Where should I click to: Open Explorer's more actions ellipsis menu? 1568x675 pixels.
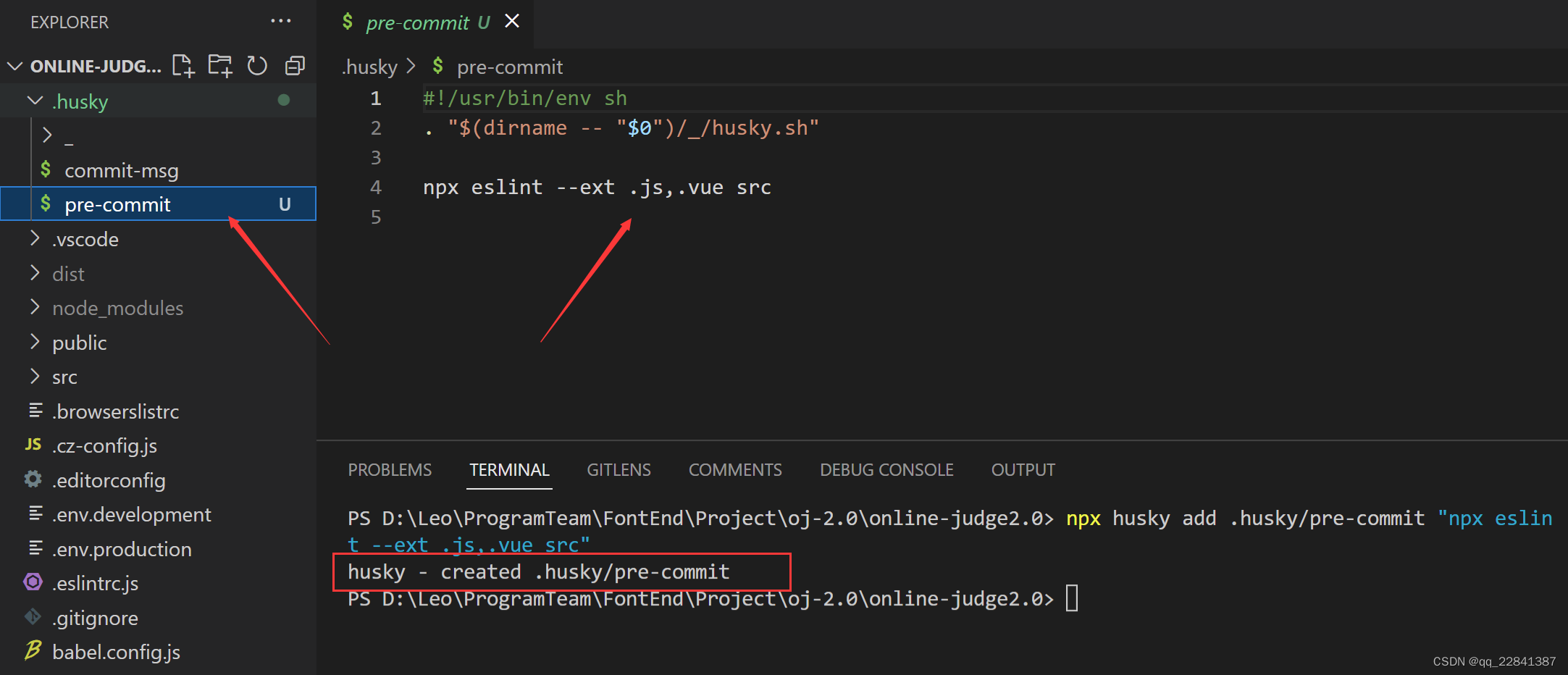coord(280,22)
